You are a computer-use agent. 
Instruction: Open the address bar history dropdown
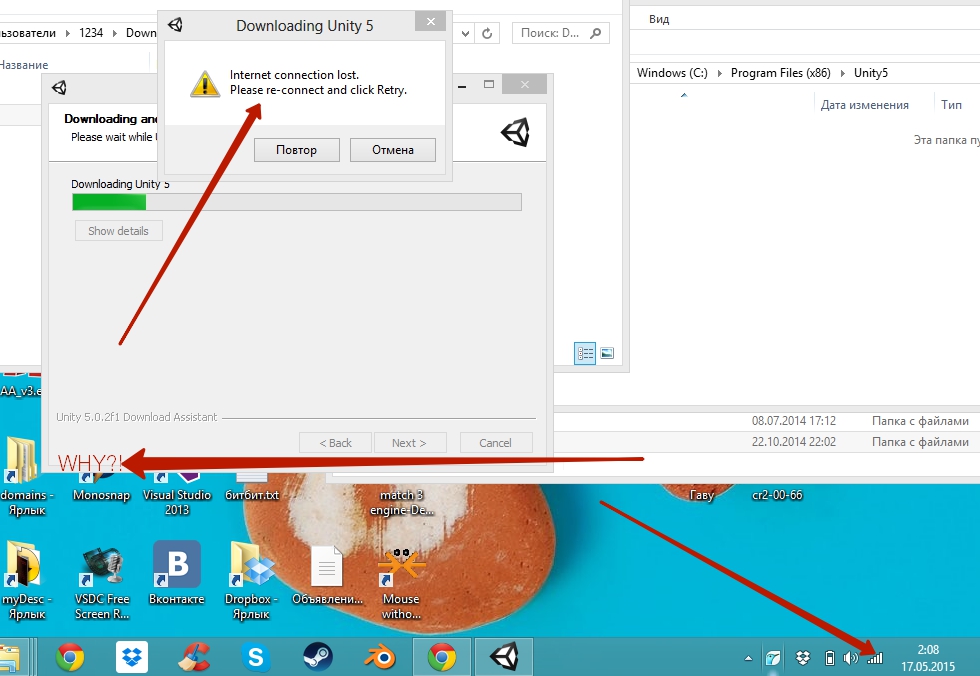467,33
